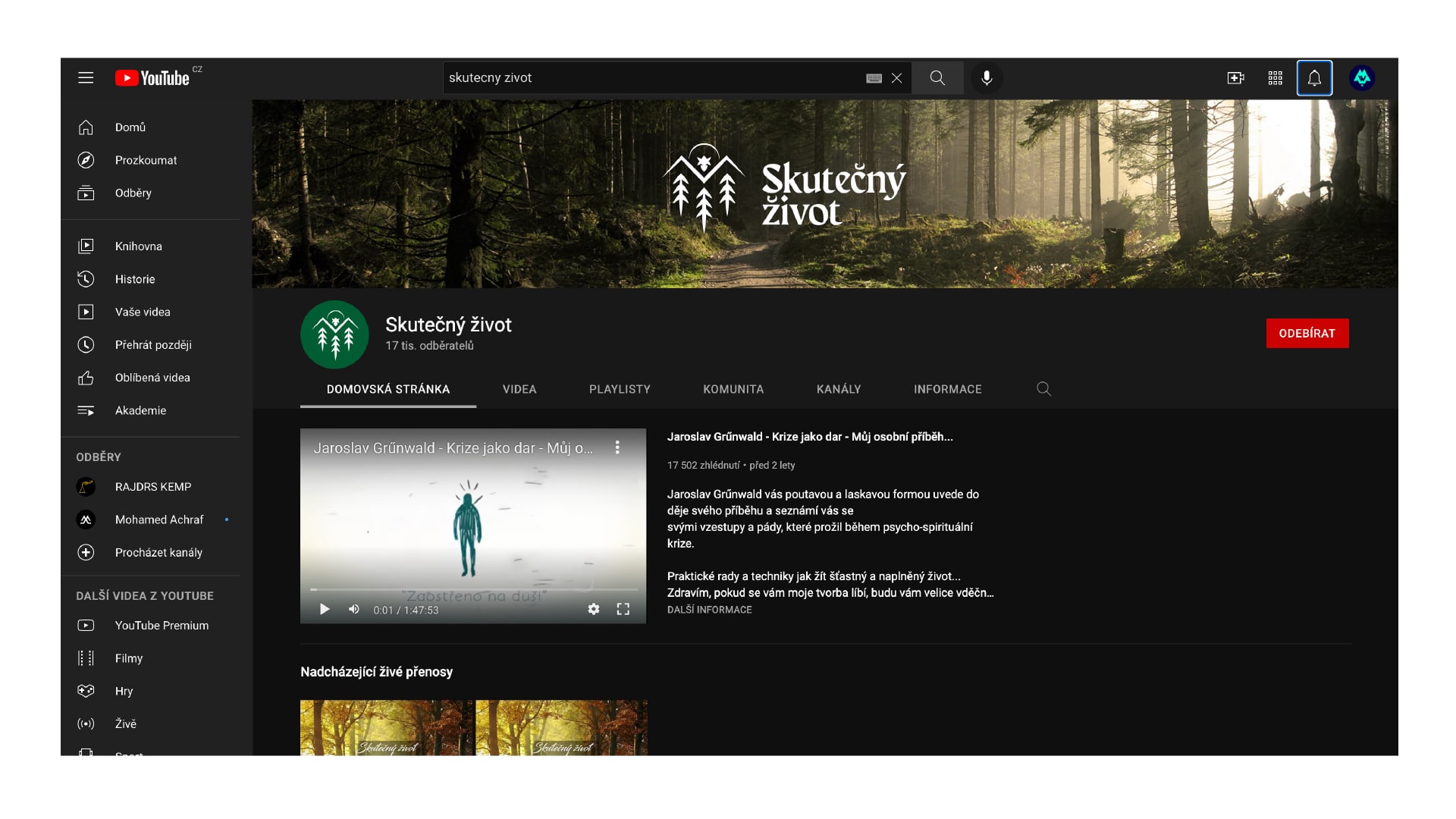
Task: Click the video progress bar
Action: 474,589
